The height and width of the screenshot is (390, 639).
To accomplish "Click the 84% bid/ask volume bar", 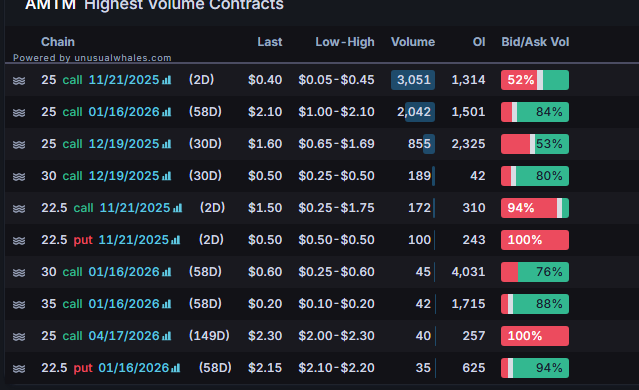I will pos(535,112).
